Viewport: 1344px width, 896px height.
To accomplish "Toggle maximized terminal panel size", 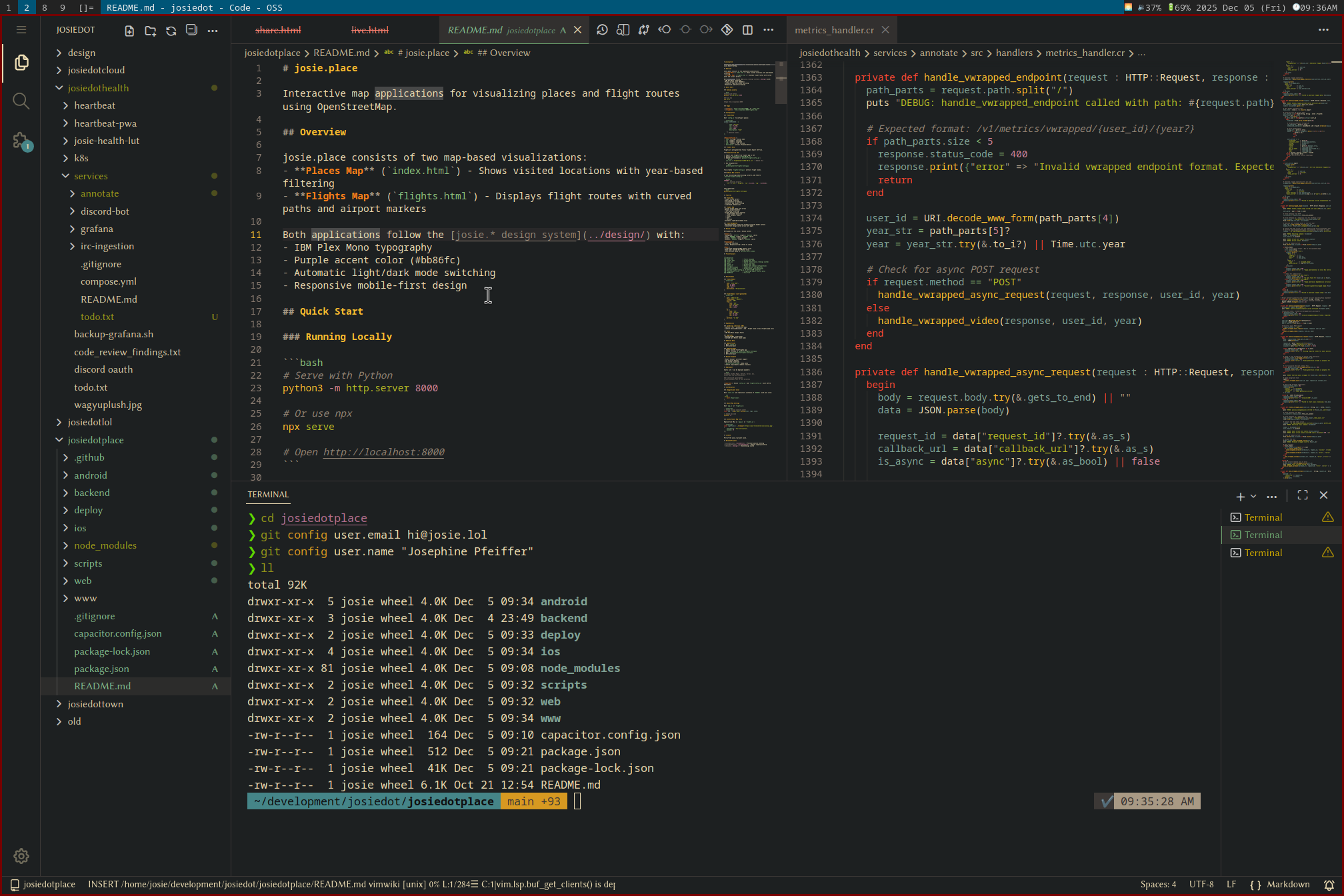I will click(1303, 495).
